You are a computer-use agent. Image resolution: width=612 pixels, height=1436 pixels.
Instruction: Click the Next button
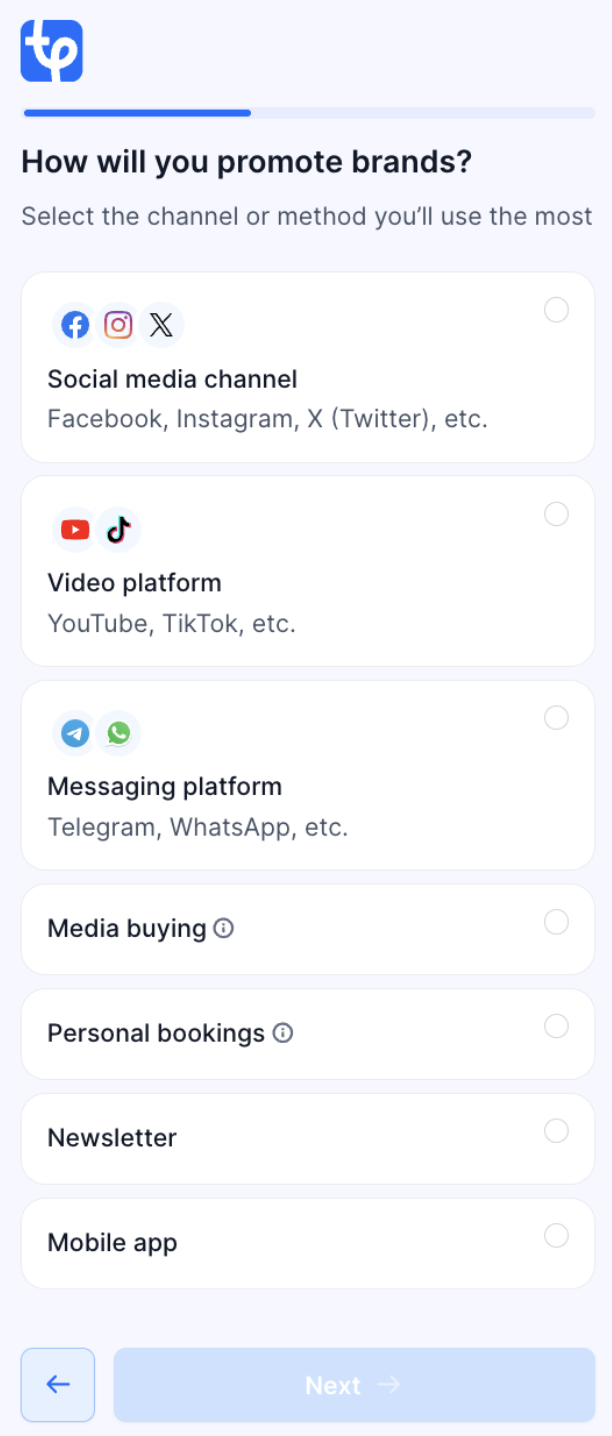click(354, 1385)
